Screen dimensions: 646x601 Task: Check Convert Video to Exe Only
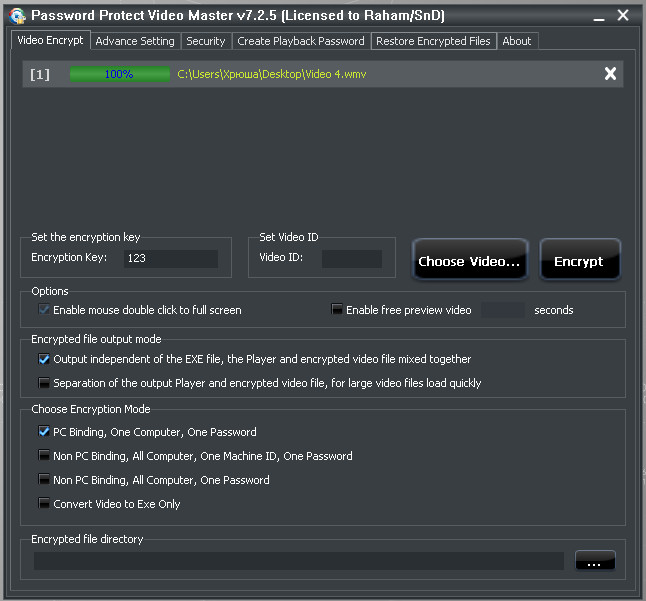(x=44, y=503)
